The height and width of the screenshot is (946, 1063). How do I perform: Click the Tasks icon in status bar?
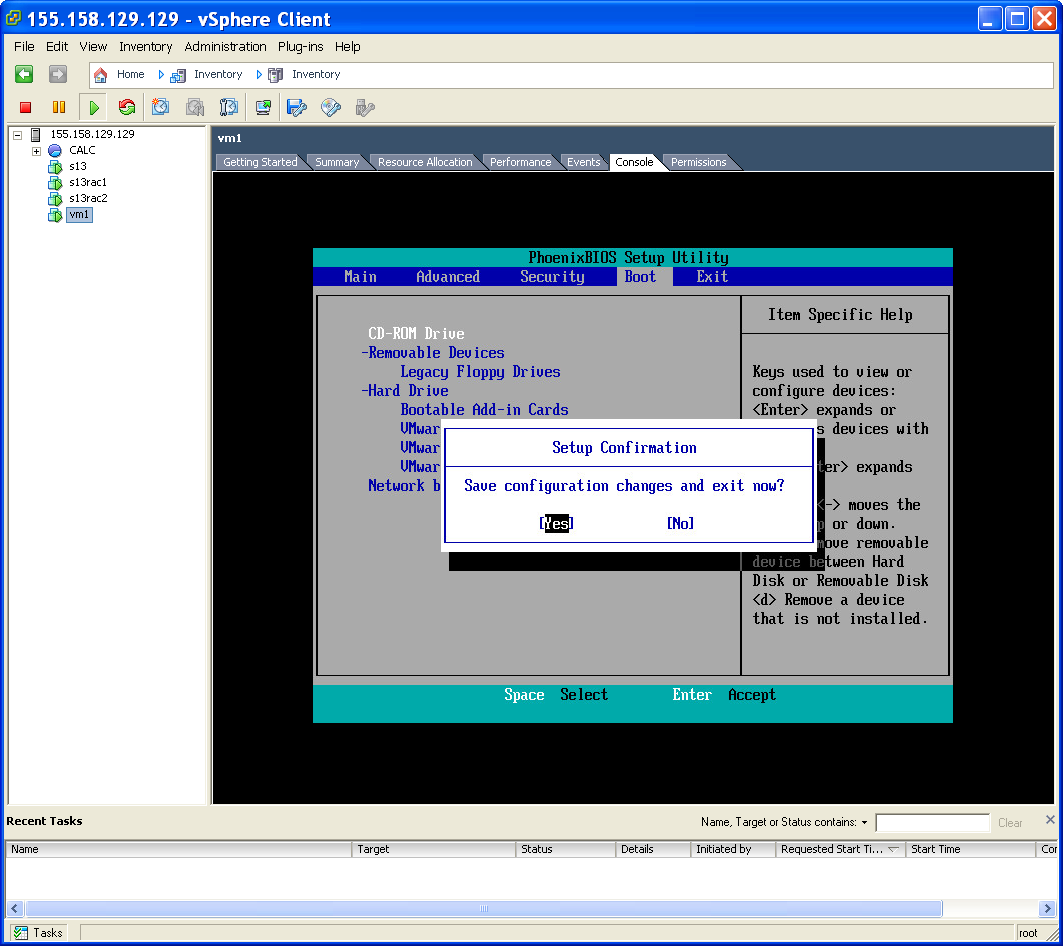pyautogui.click(x=21, y=932)
